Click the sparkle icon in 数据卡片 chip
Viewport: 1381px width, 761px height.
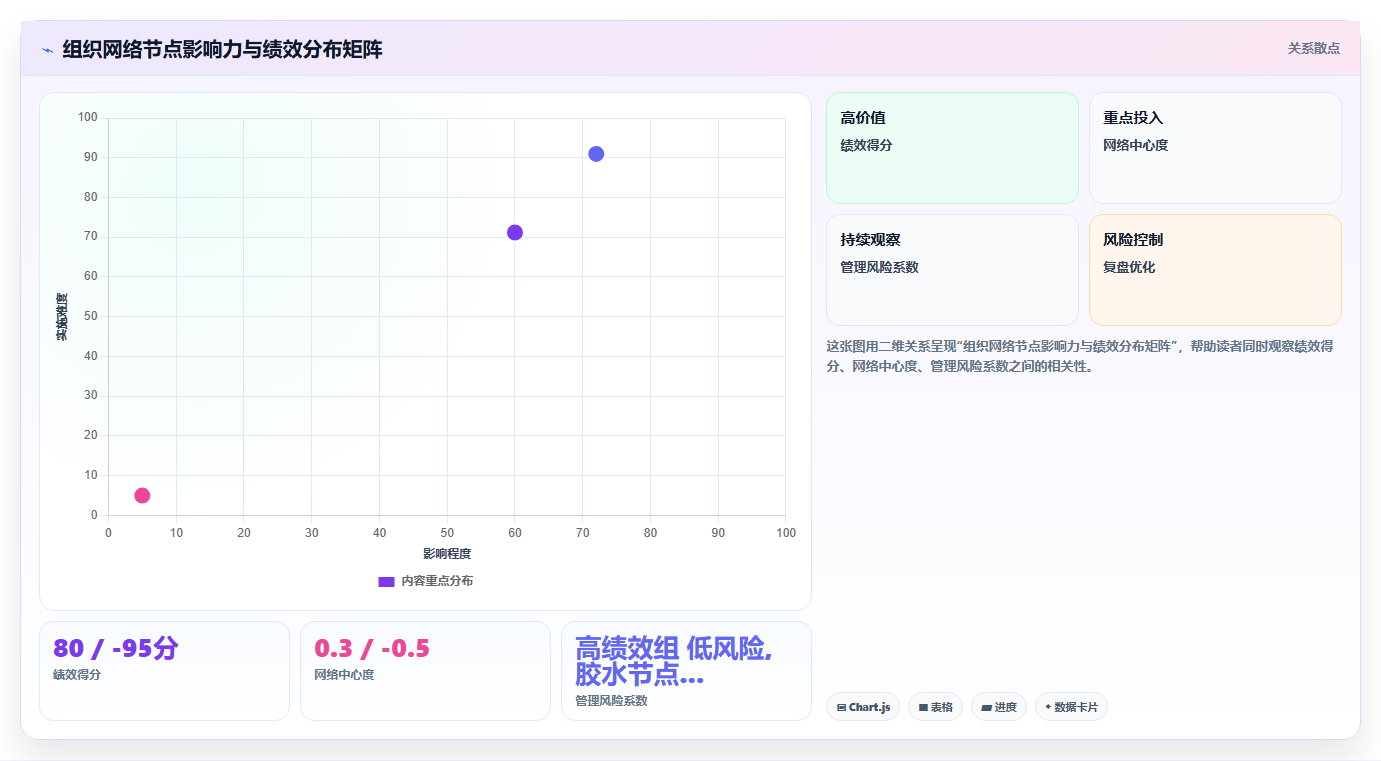1048,706
